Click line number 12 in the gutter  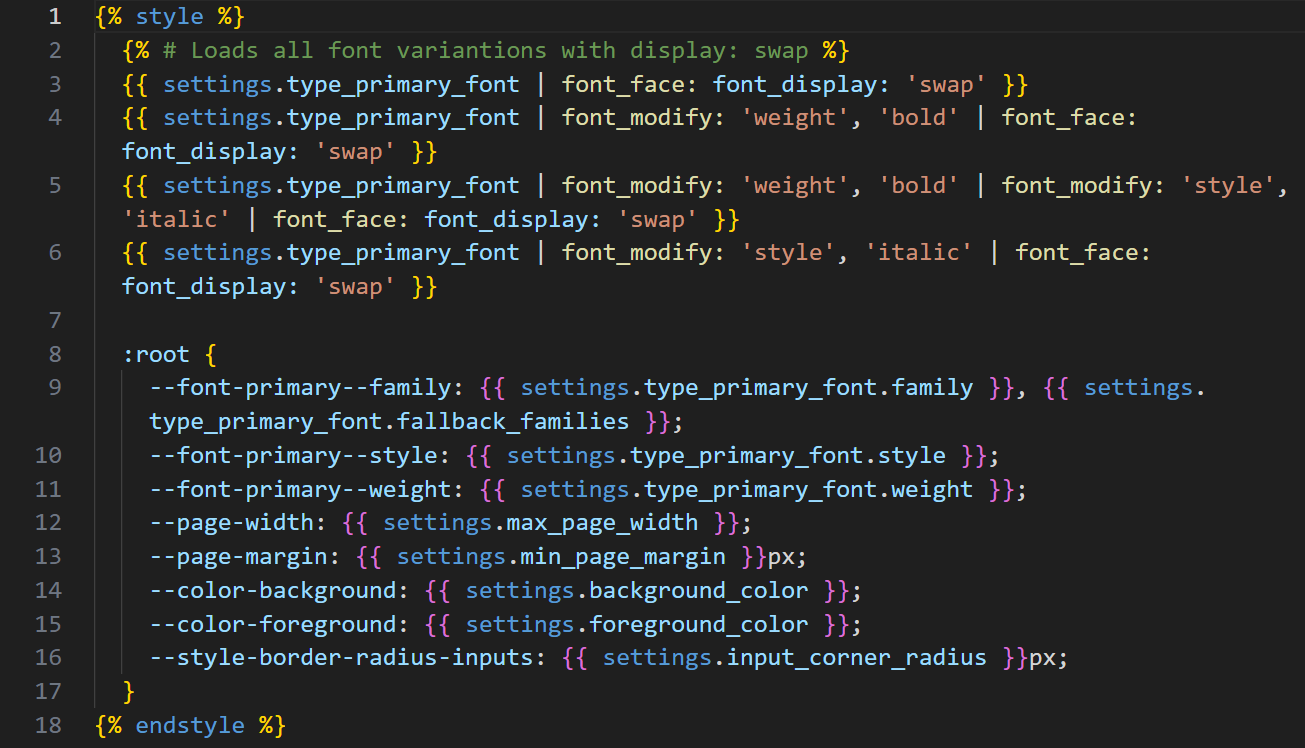coord(48,523)
